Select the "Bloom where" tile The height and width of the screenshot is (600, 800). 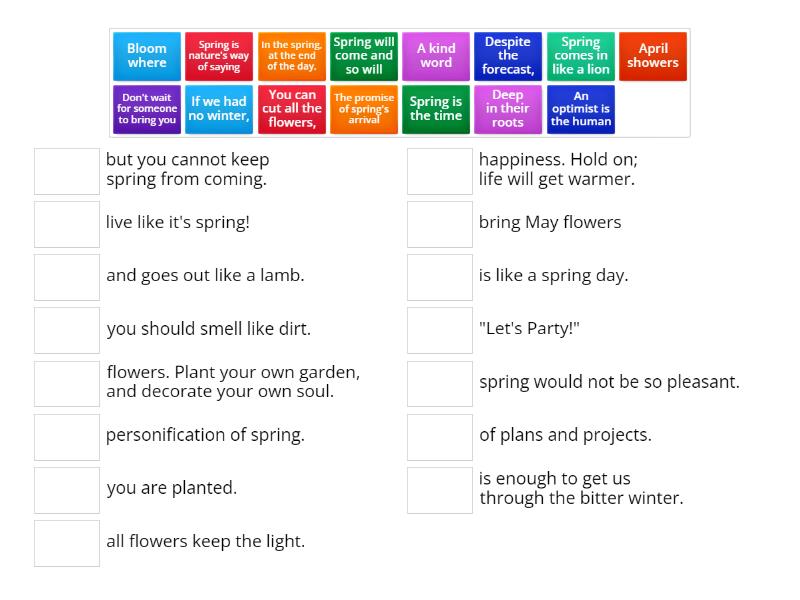[x=146, y=57]
